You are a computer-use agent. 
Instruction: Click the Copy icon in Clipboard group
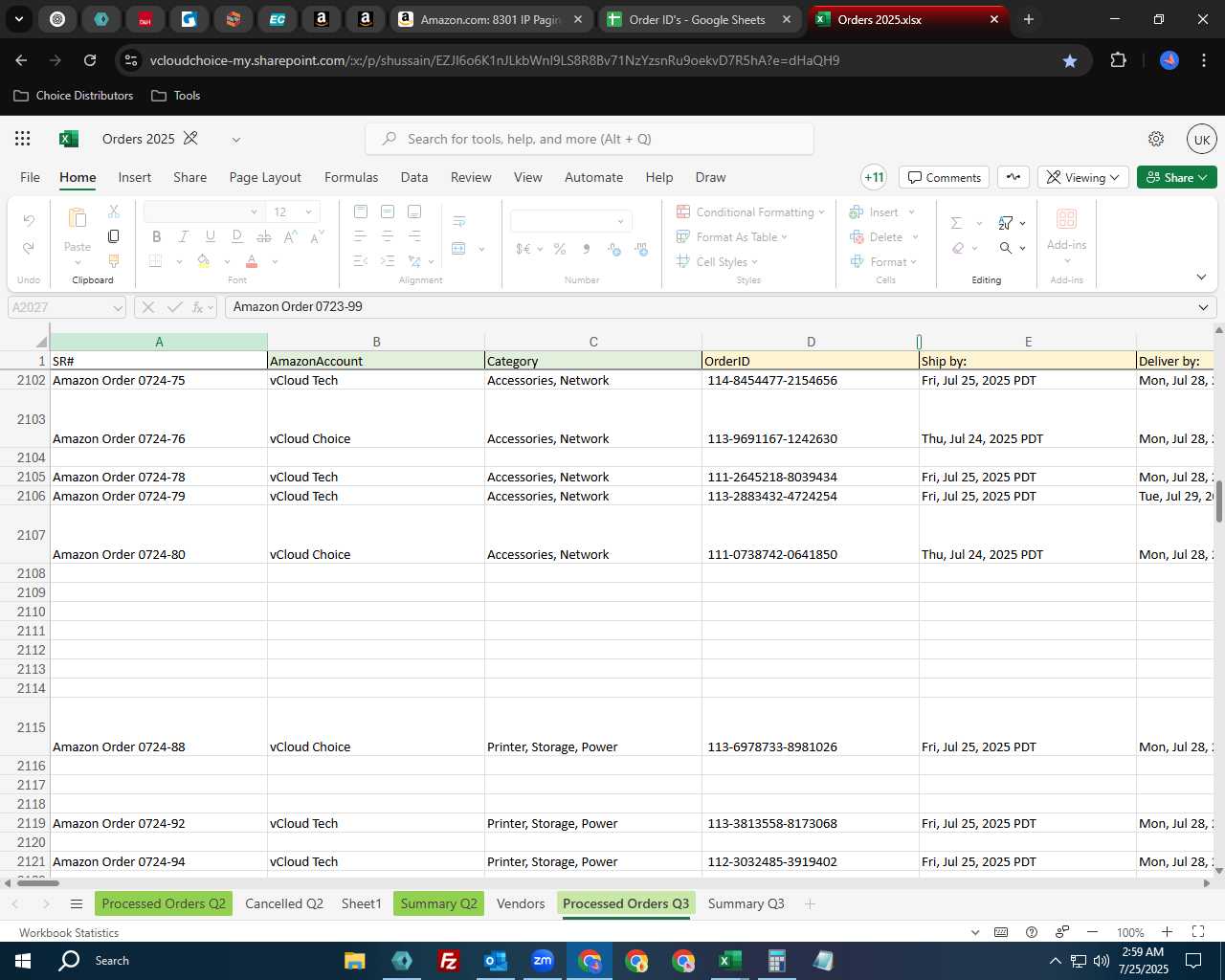114,236
